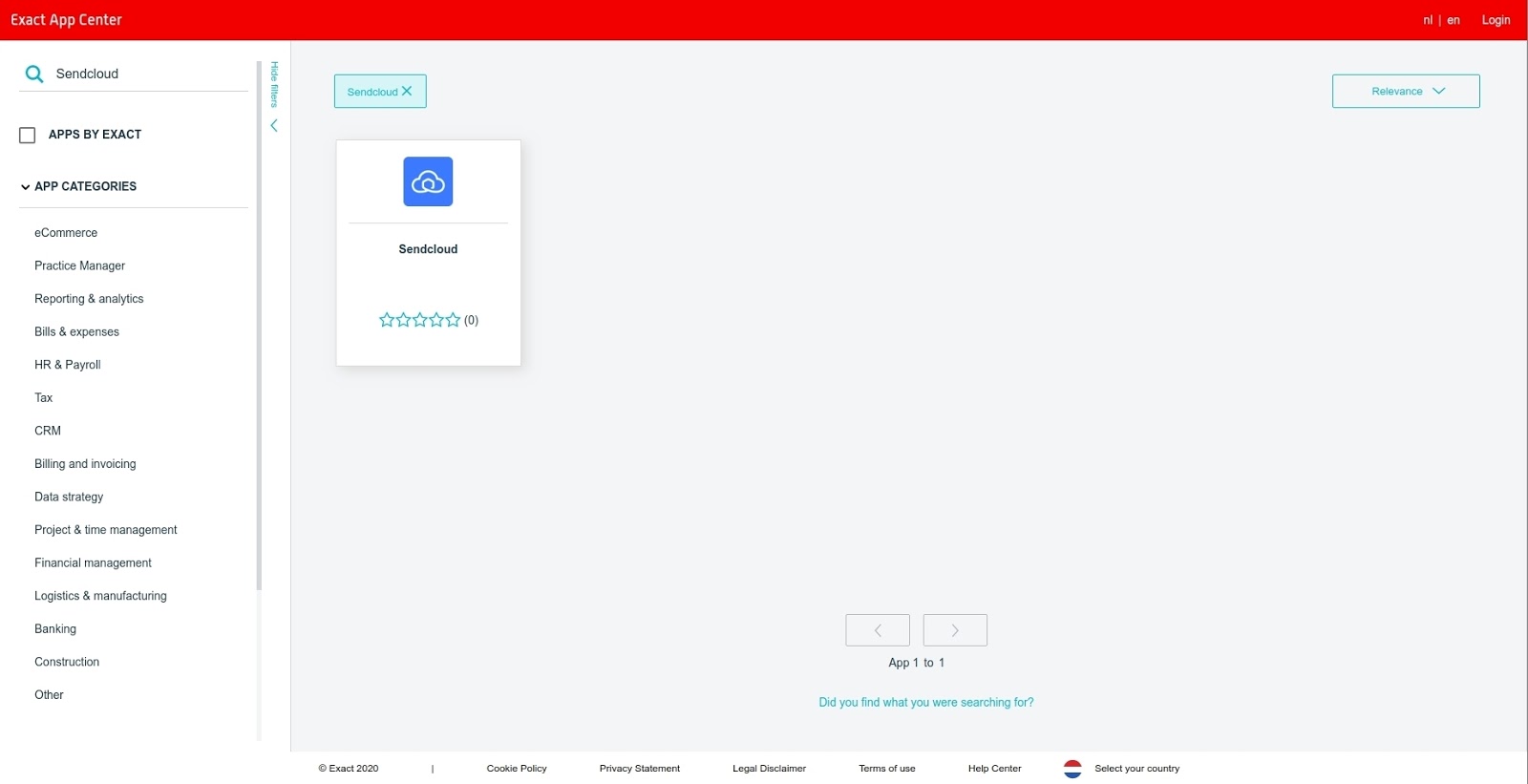Filter by Data strategy category
Image resolution: width=1528 pixels, height=784 pixels.
[x=69, y=497]
